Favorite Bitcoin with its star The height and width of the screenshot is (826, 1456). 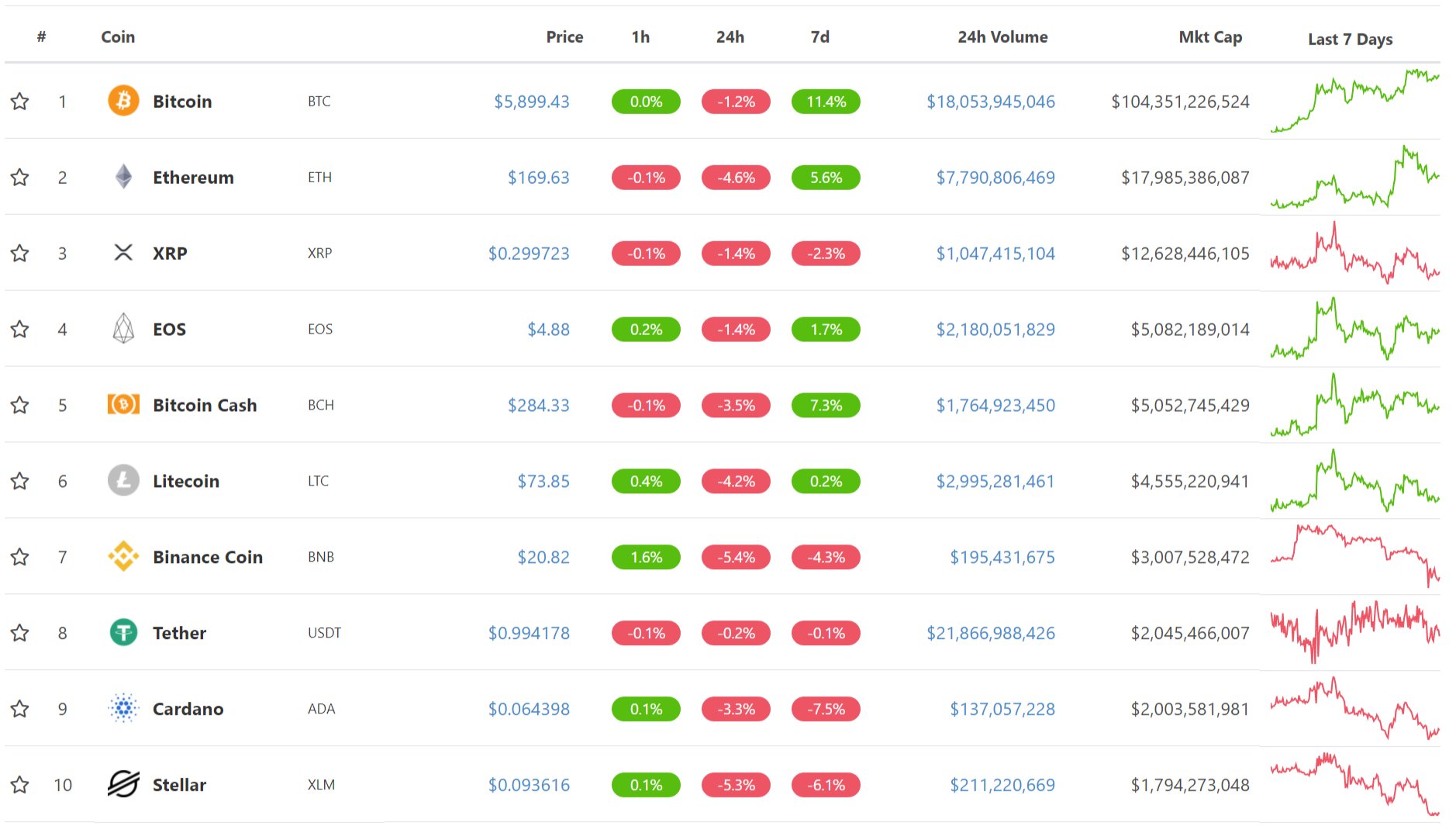tap(20, 101)
